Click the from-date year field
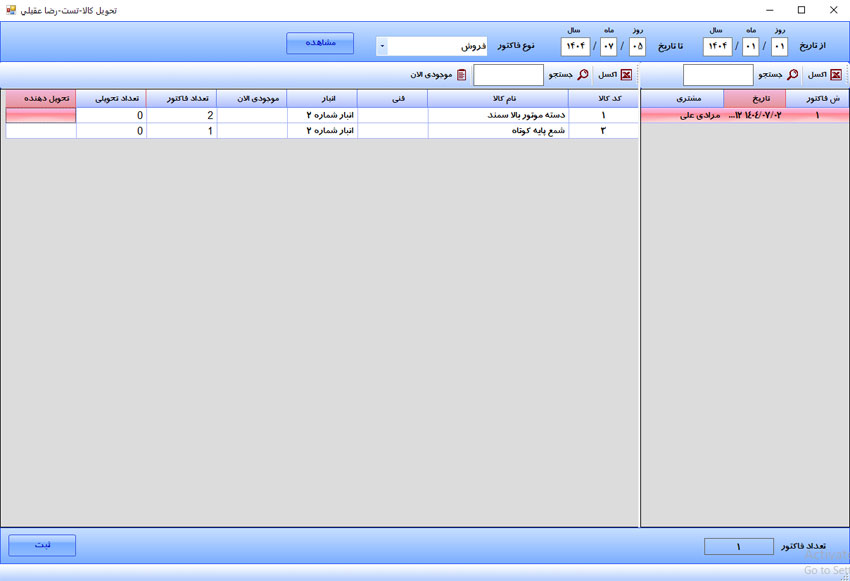 coord(716,46)
